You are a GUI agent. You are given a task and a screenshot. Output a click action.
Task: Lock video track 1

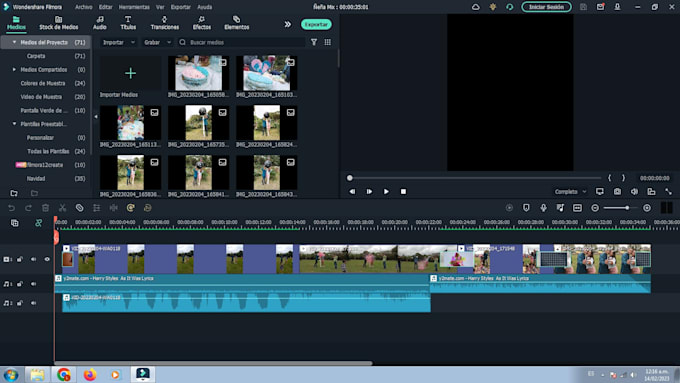pos(20,259)
